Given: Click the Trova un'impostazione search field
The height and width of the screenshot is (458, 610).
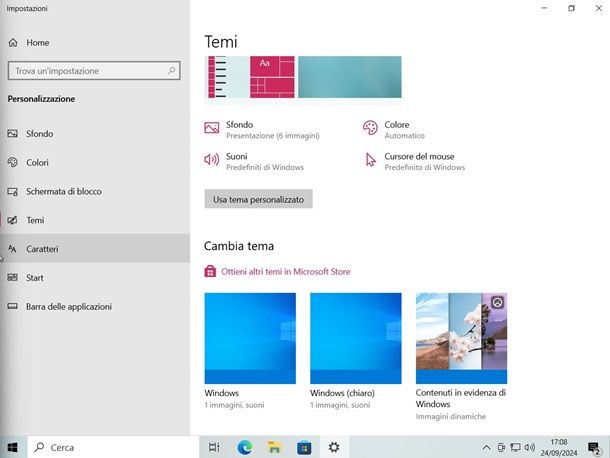Looking at the screenshot, I should (94, 70).
